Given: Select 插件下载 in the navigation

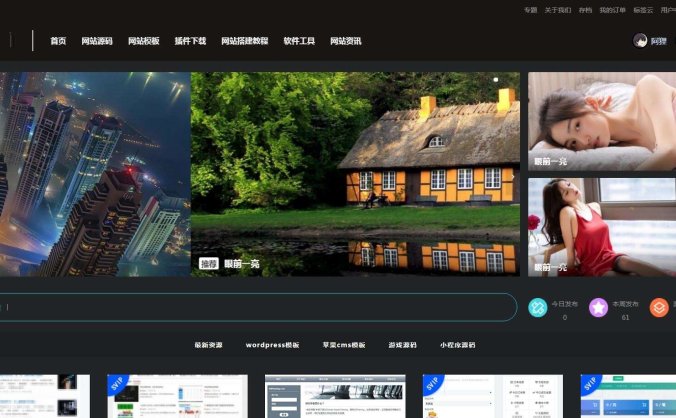Looking at the screenshot, I should click(x=190, y=41).
